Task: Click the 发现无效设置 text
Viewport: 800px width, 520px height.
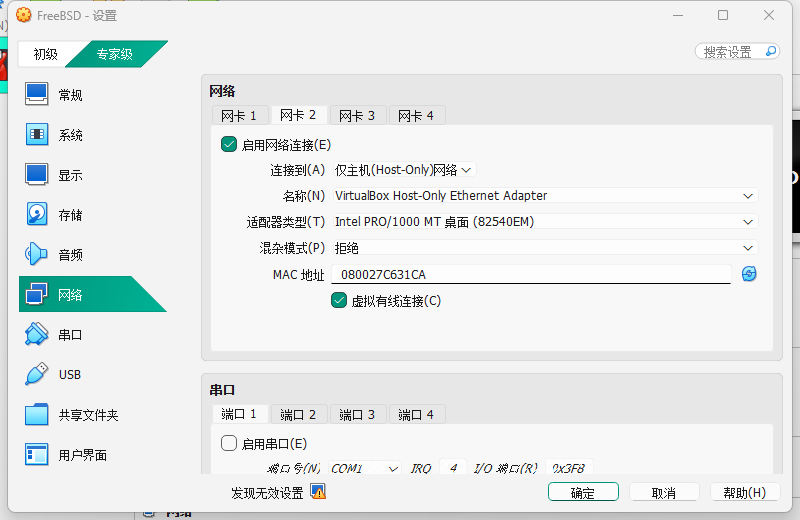Action: [x=267, y=493]
